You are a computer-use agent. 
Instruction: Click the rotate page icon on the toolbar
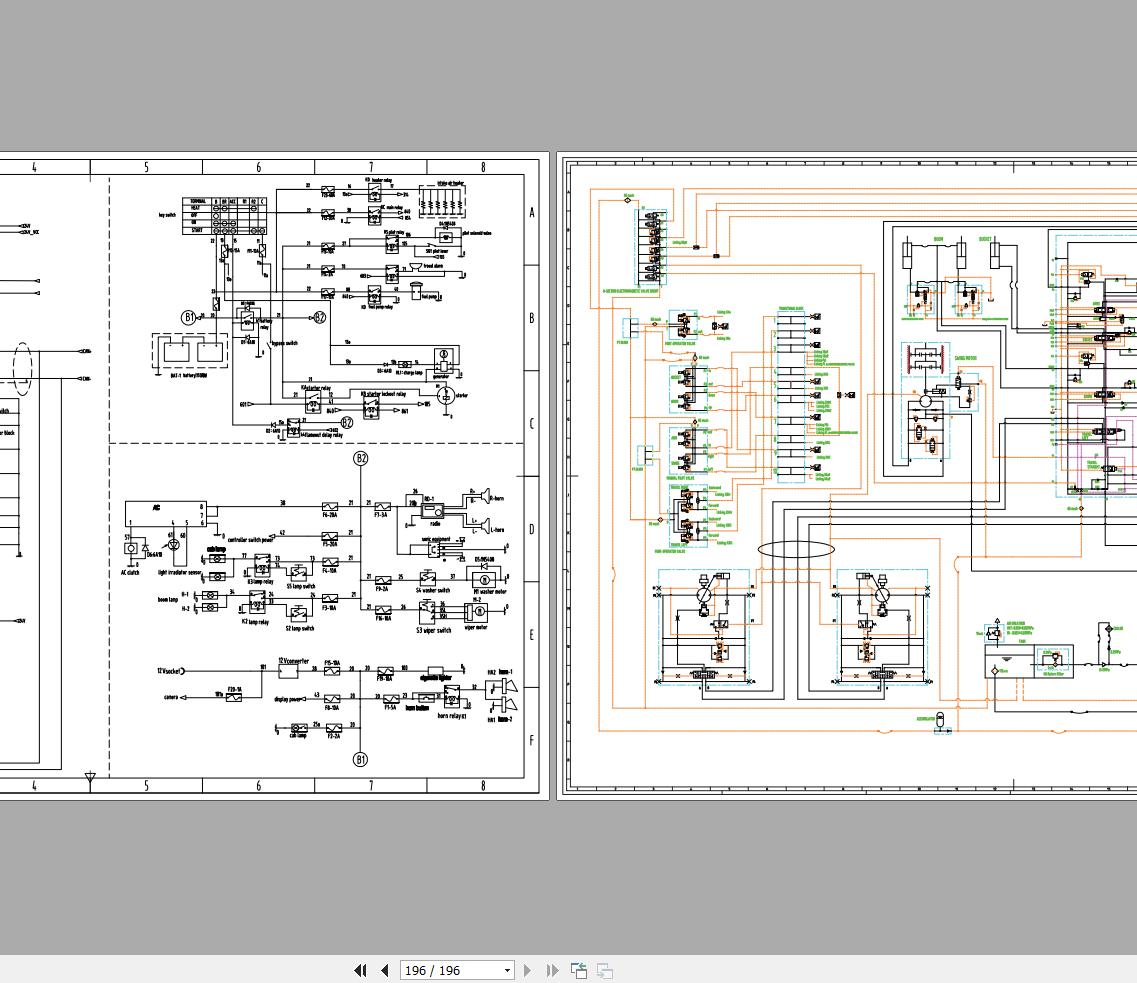[x=578, y=970]
